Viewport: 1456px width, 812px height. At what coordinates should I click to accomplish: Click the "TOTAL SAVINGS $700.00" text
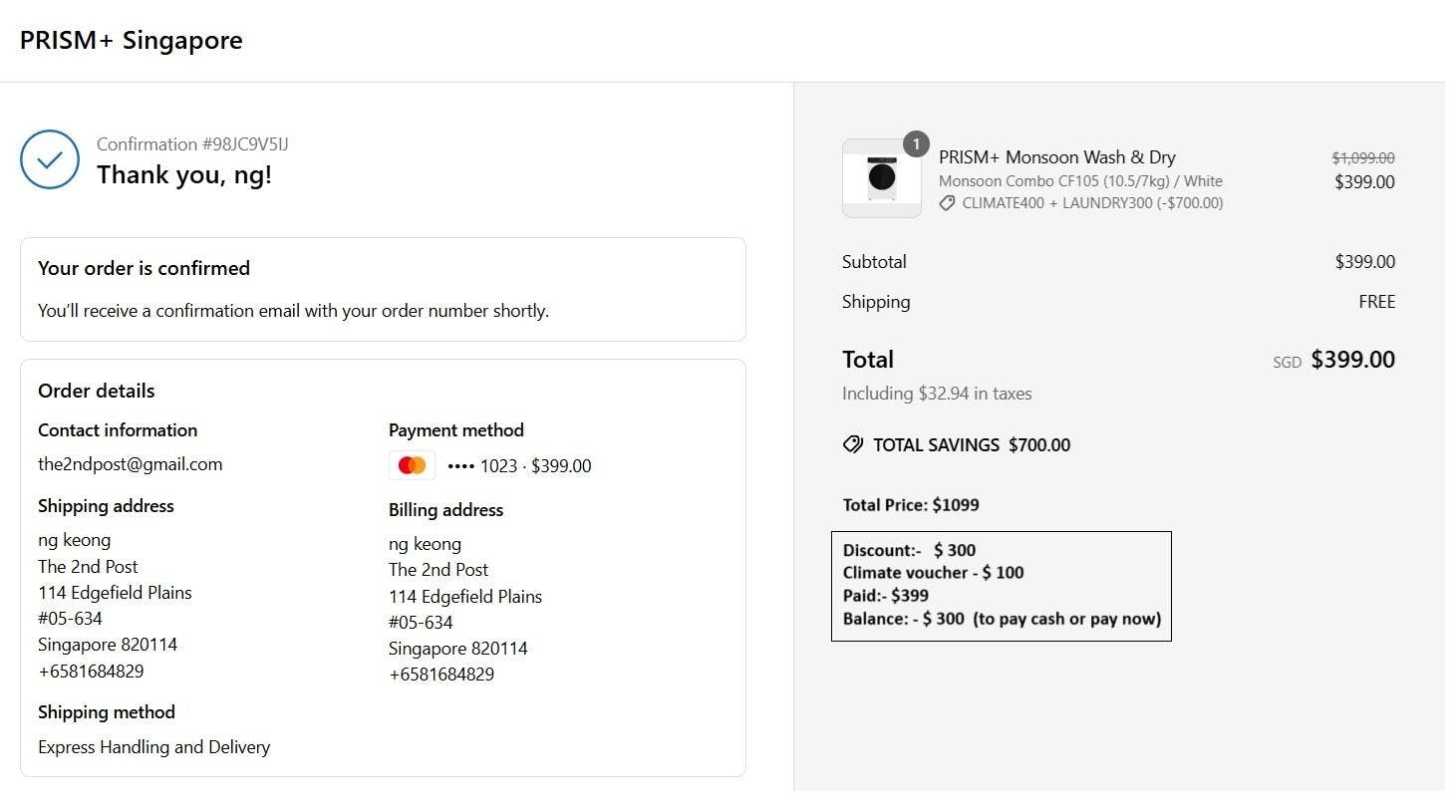(972, 445)
